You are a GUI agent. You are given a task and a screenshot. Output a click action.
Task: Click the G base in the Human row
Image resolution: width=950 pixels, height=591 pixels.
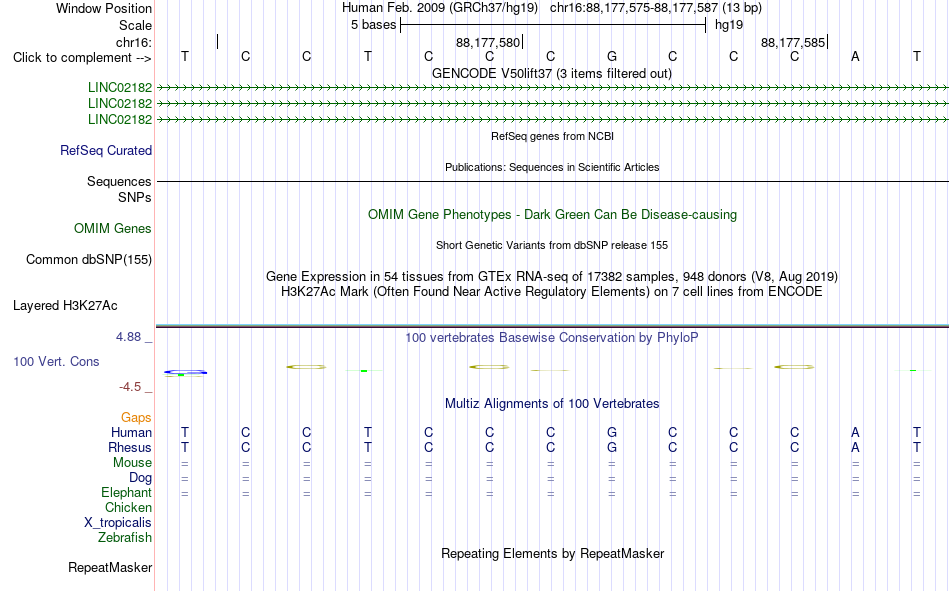pos(612,432)
